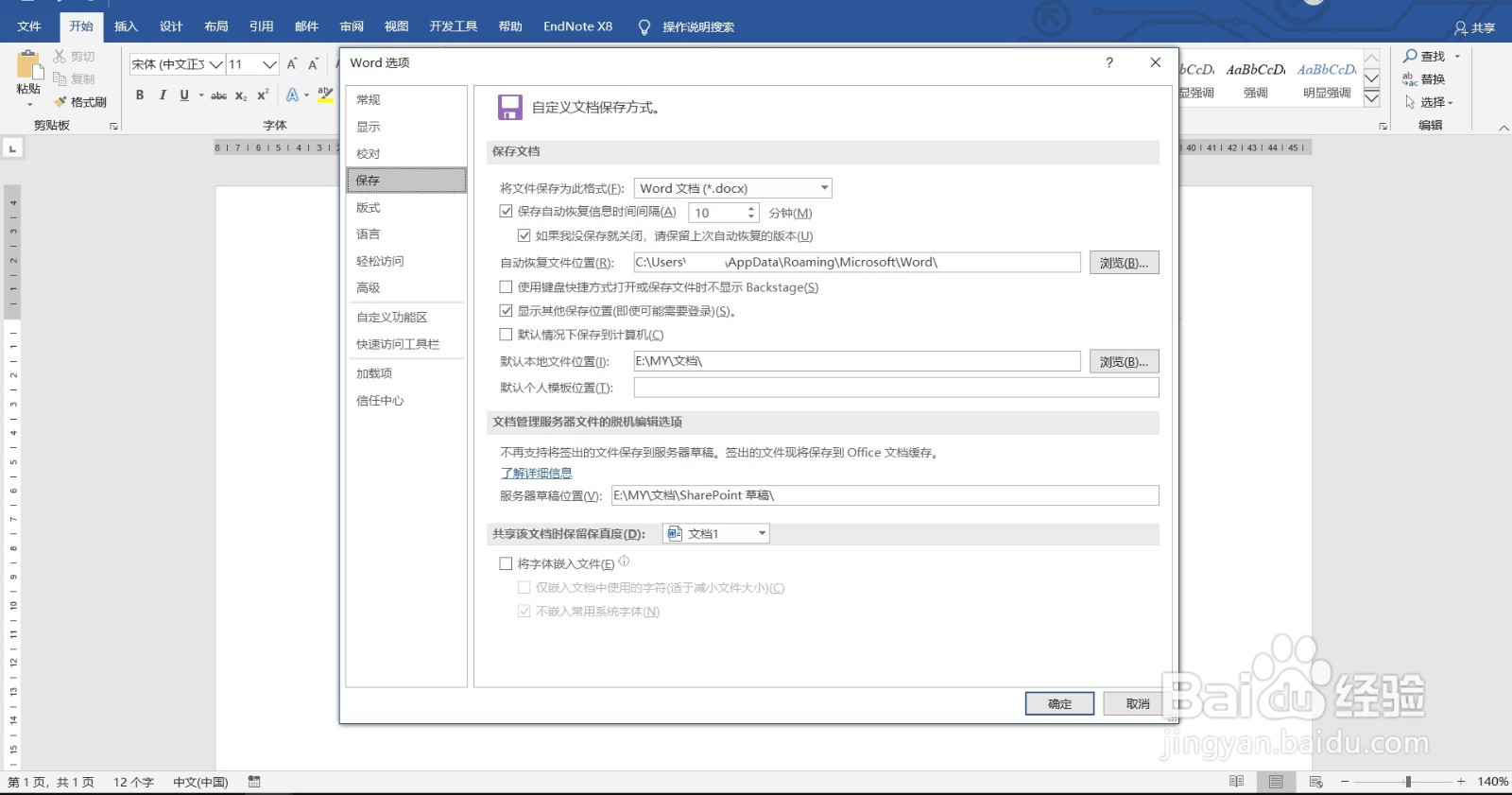The height and width of the screenshot is (795, 1512).
Task: Open the Find dropdown arrow
Action: [x=1457, y=56]
